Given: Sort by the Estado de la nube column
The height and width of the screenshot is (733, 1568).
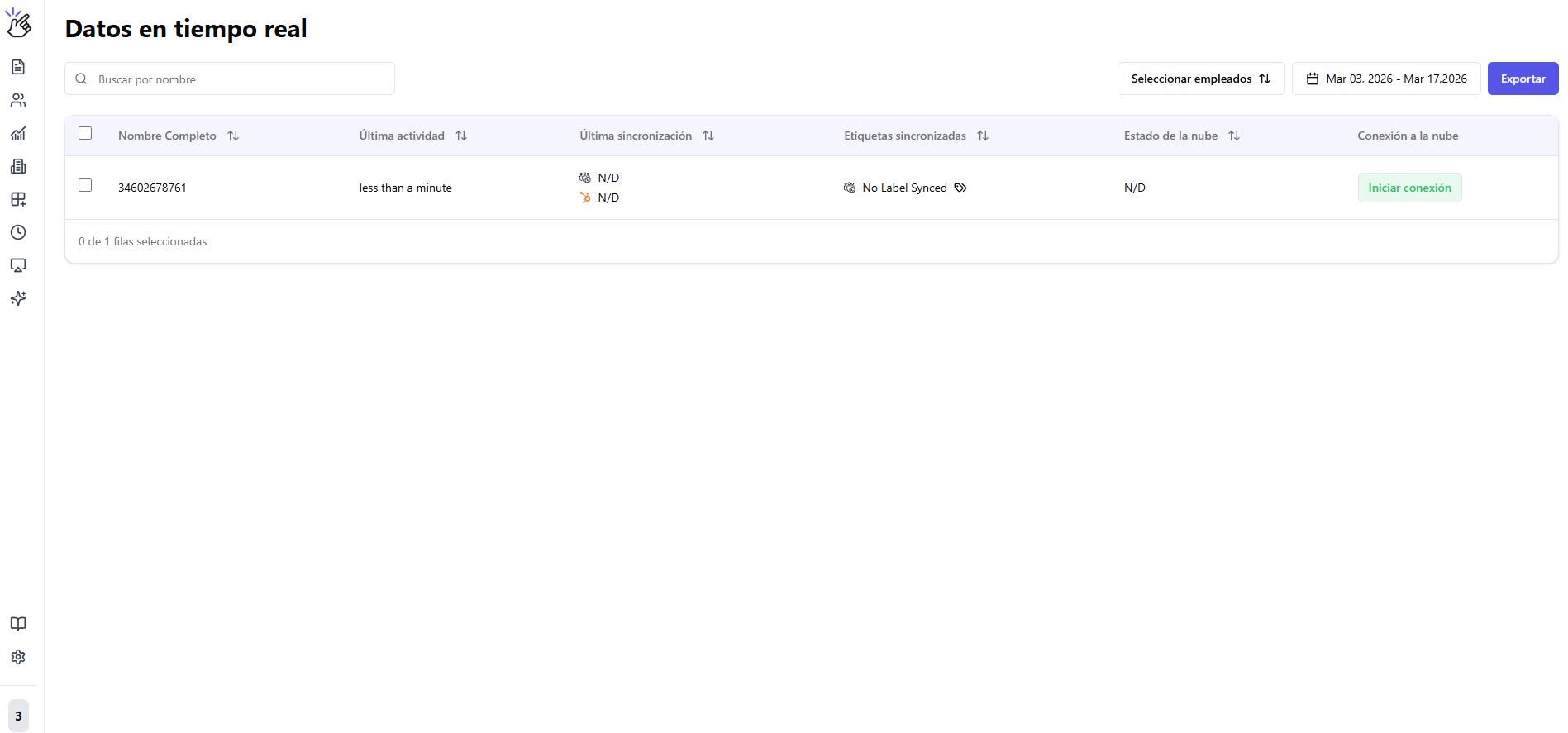Looking at the screenshot, I should click(1234, 136).
